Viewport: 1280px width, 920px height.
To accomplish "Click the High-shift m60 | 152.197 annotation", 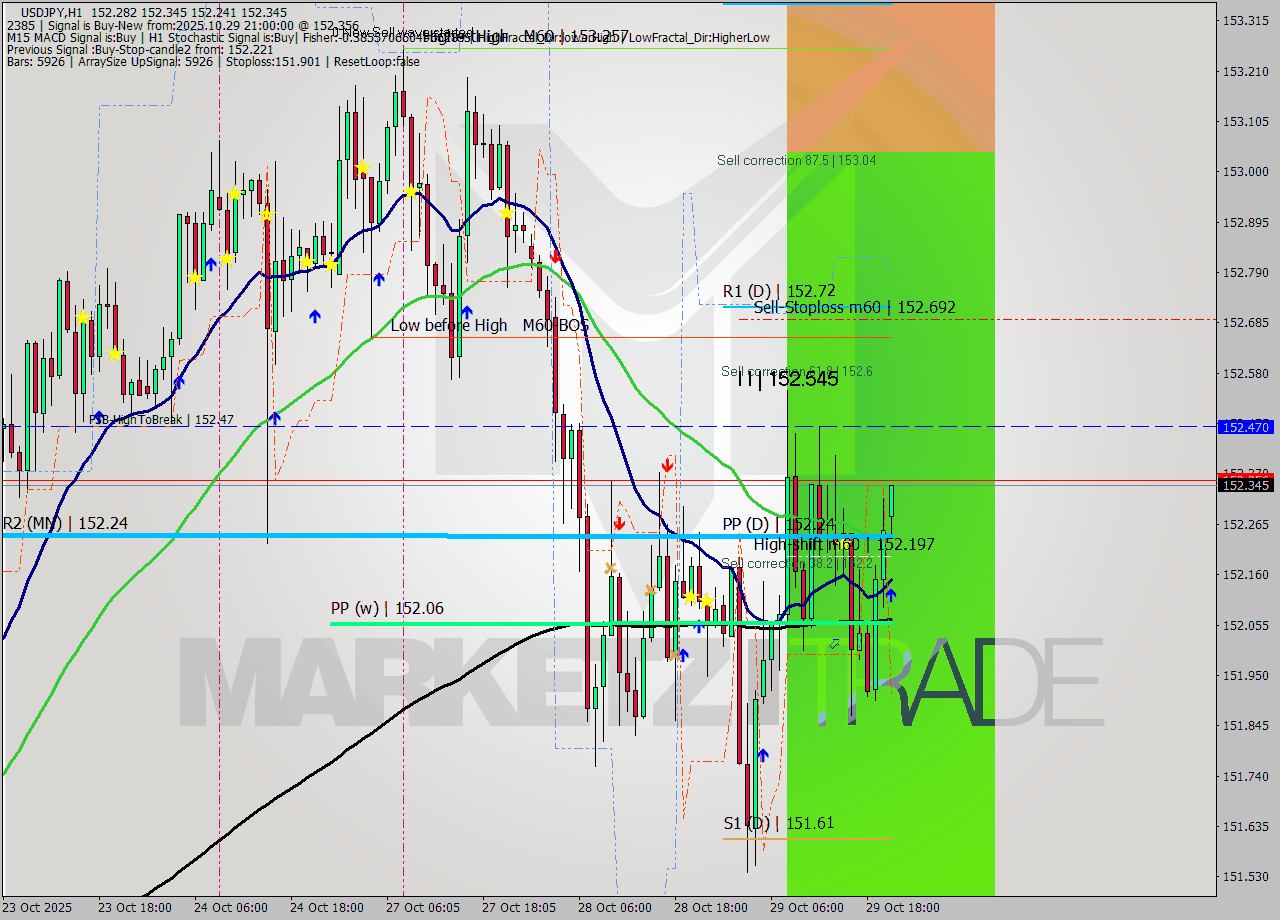I will tap(843, 544).
